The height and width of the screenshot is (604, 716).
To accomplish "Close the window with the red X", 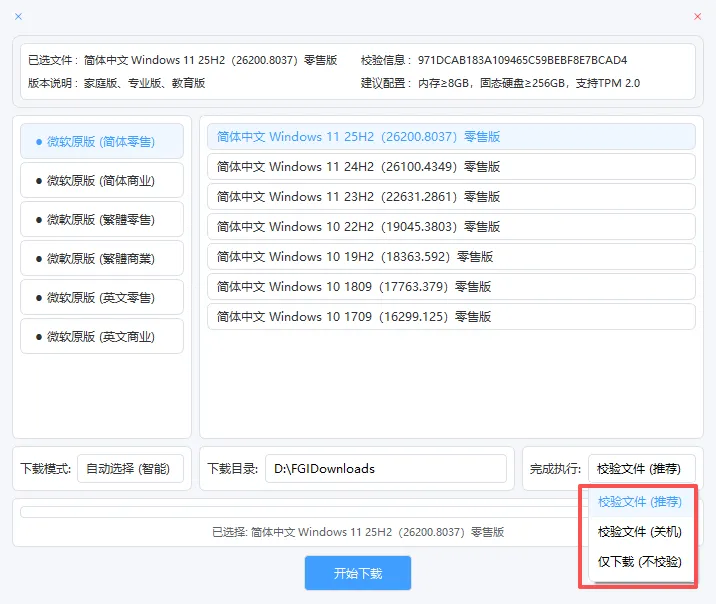I will pyautogui.click(x=697, y=16).
